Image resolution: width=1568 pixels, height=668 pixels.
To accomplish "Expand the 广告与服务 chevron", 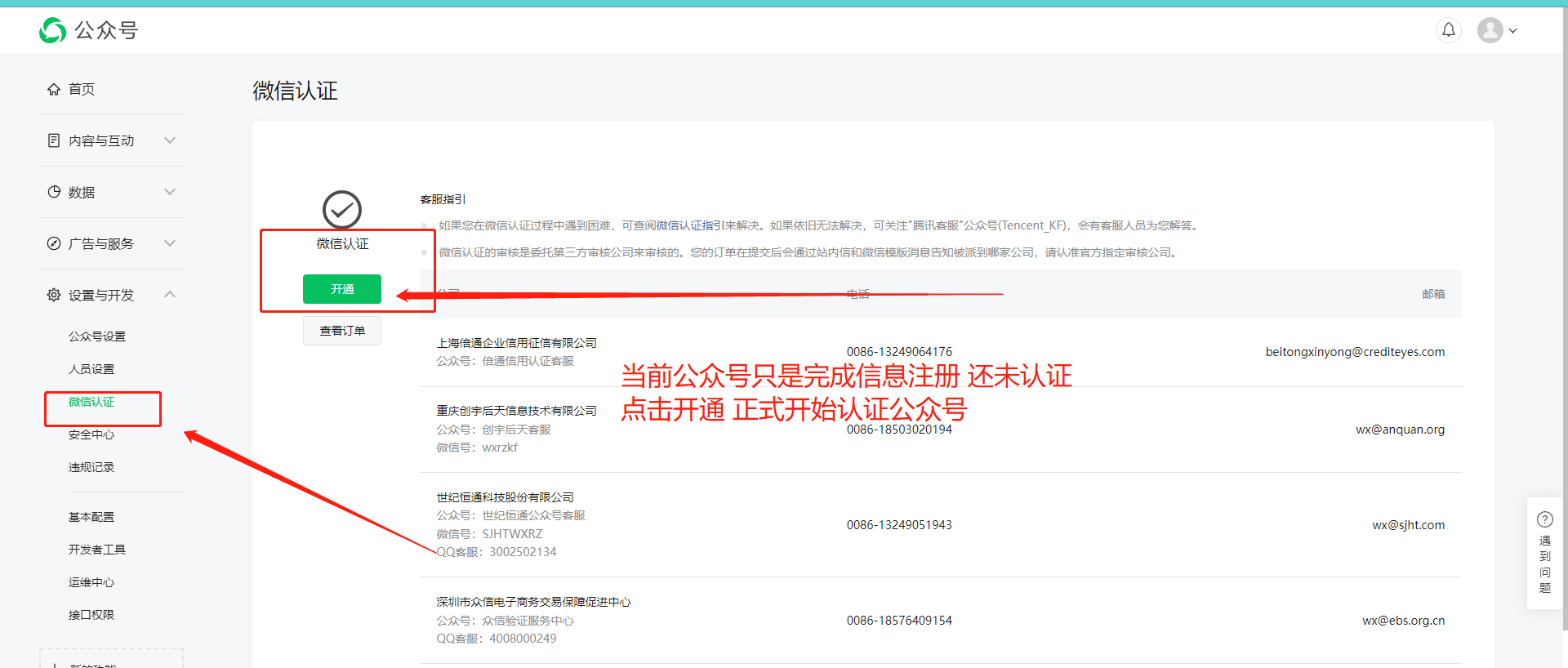I will (x=170, y=243).
